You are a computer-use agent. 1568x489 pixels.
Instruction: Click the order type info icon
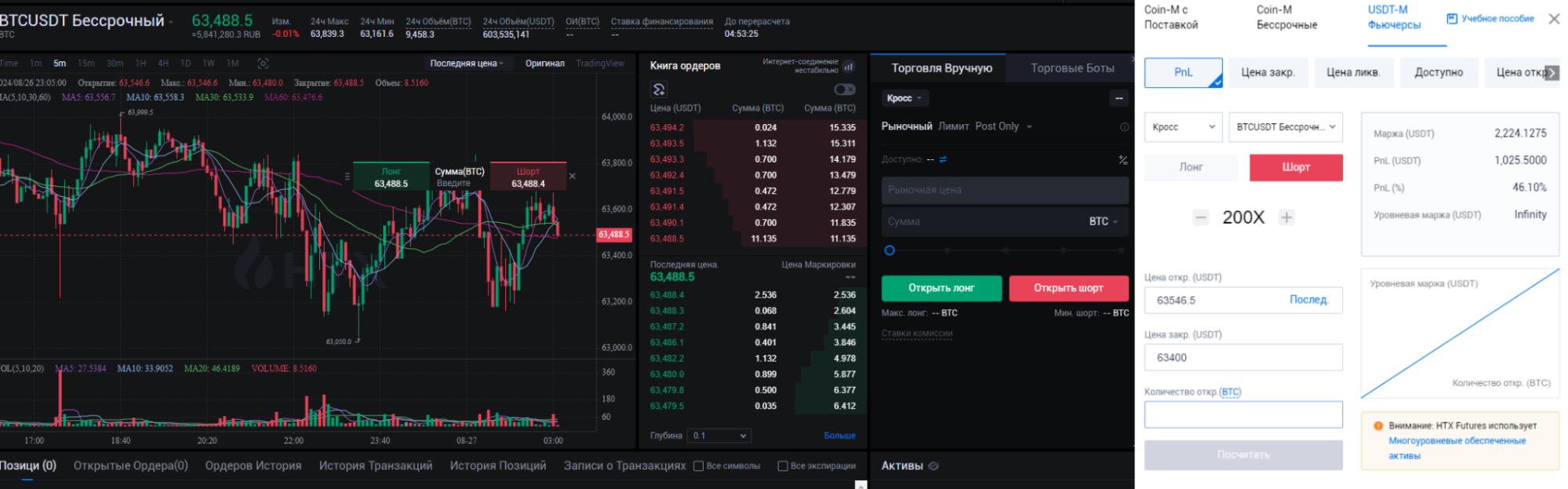point(1124,127)
